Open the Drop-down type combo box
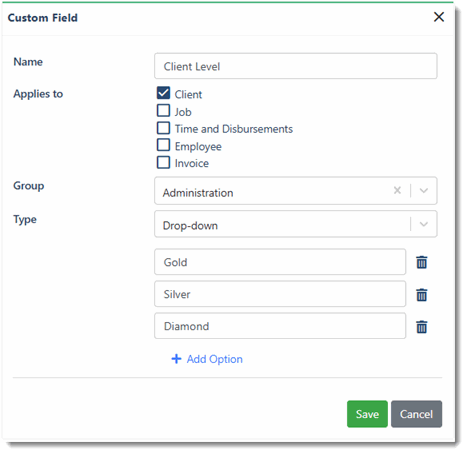Image resolution: width=467 pixels, height=454 pixels. (295, 224)
